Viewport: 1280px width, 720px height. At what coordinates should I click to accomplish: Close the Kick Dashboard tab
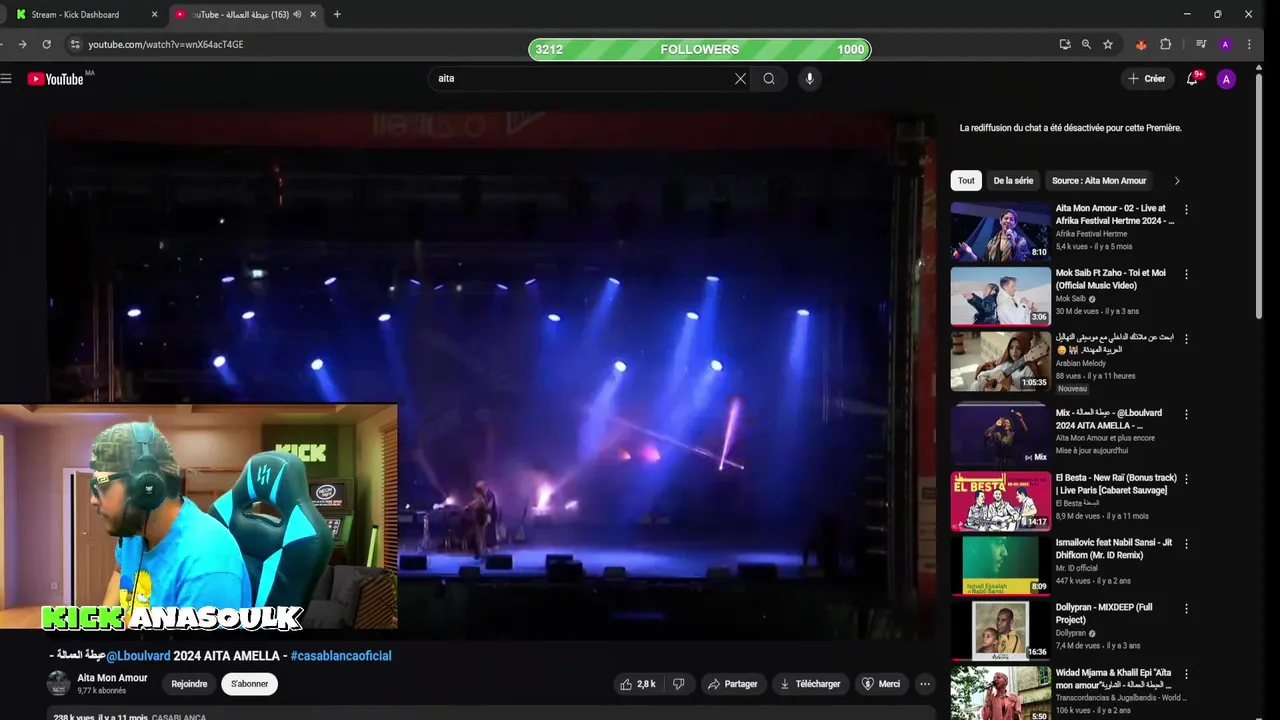pyautogui.click(x=154, y=14)
